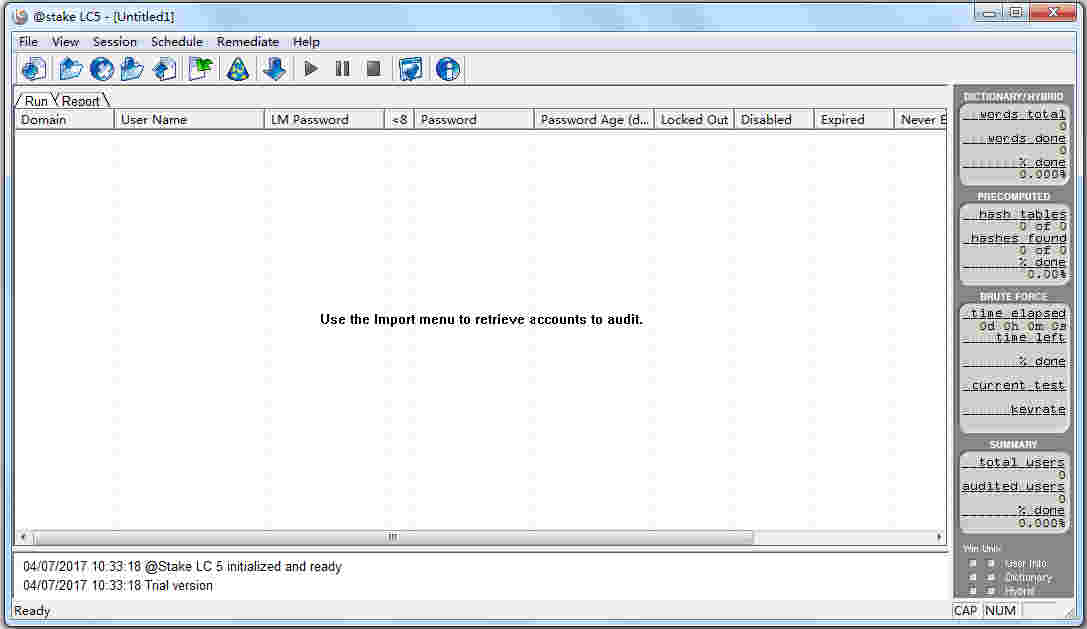Switch to the Run tab
1087x629 pixels.
coord(36,101)
